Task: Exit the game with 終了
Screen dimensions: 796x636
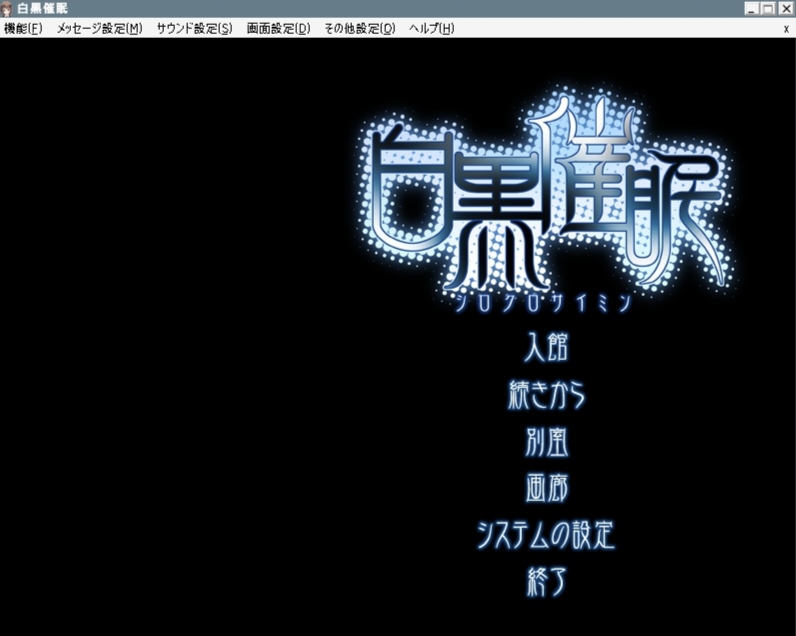Action: click(x=546, y=582)
